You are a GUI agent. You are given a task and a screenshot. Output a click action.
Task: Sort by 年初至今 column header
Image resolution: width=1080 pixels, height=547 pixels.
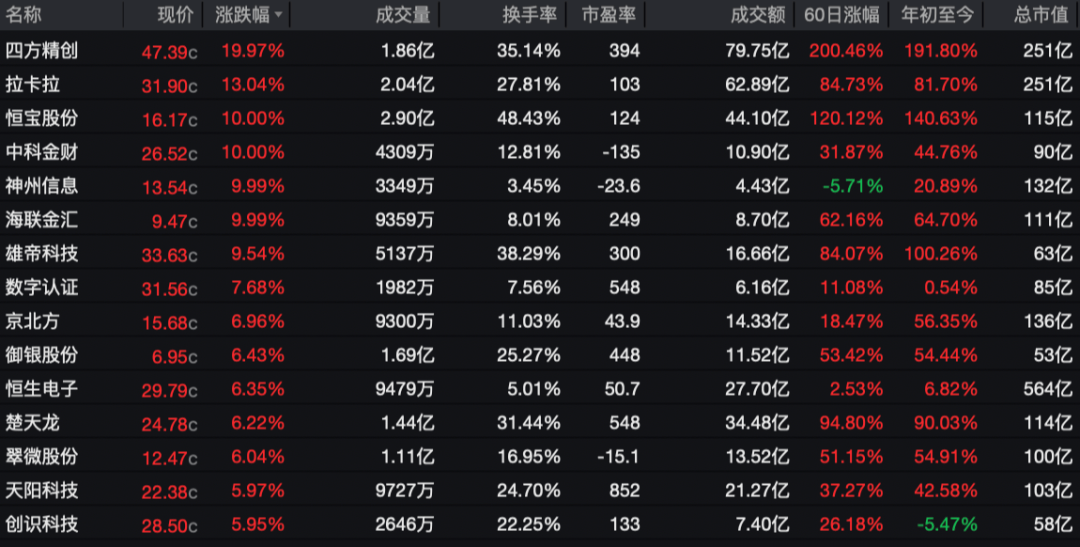(937, 15)
